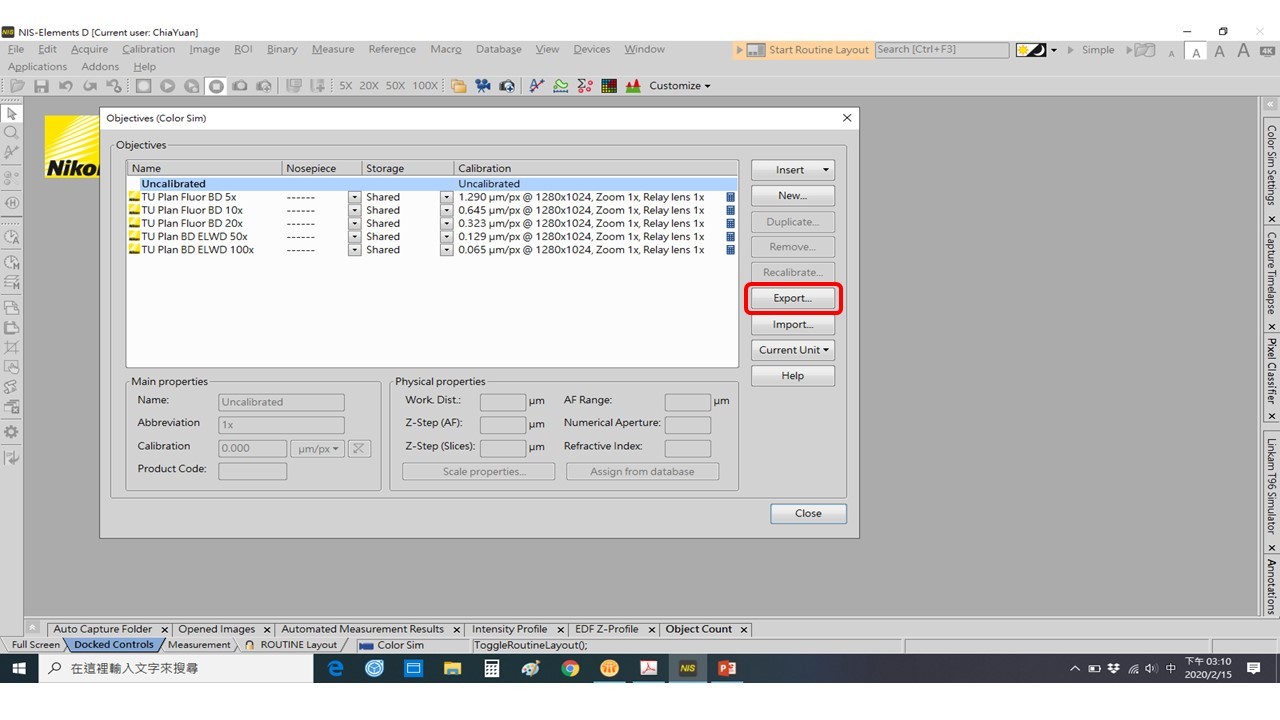Open the Calibration menu
The image size is (1280, 720).
(x=148, y=49)
